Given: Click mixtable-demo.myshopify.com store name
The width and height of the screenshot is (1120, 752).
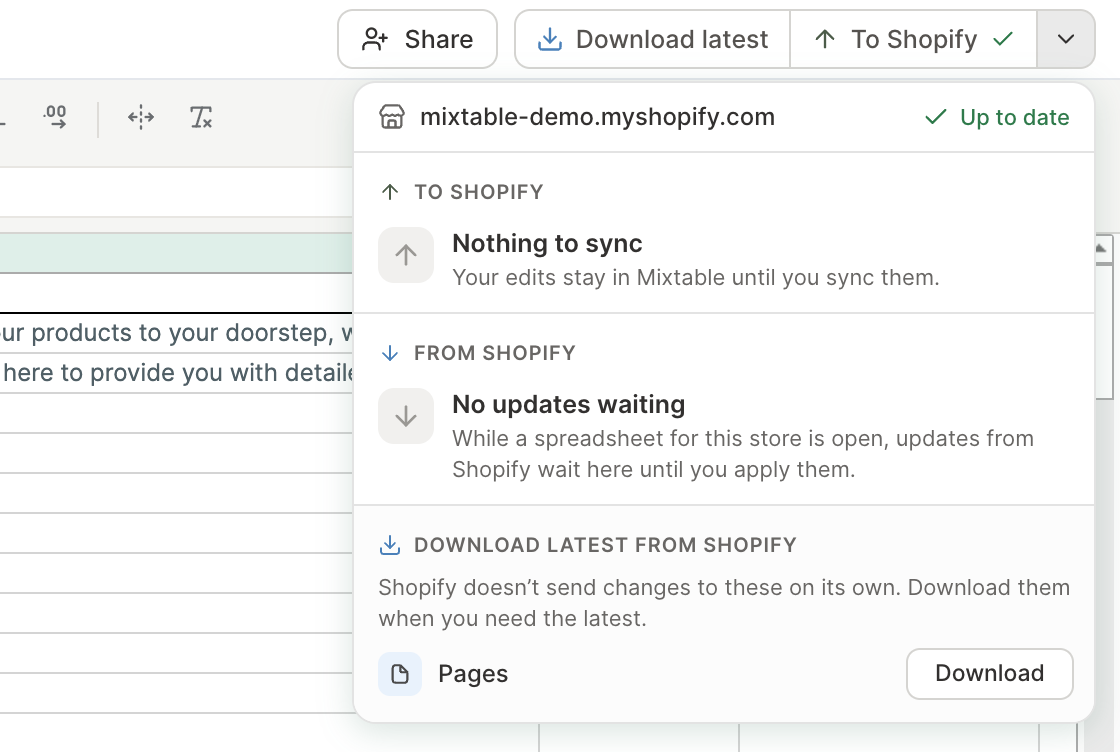Looking at the screenshot, I should [x=597, y=117].
